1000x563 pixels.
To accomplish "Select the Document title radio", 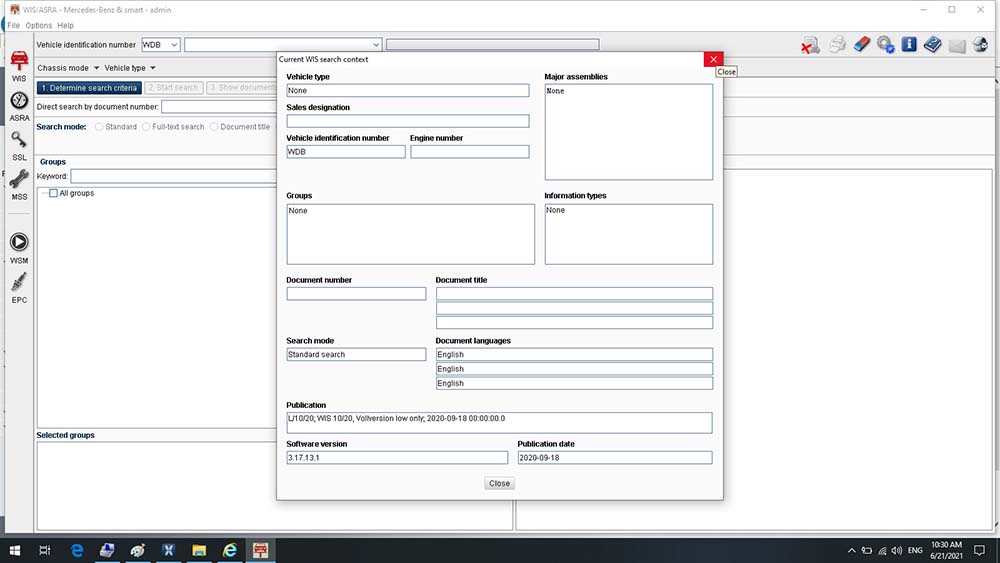I will [x=214, y=127].
